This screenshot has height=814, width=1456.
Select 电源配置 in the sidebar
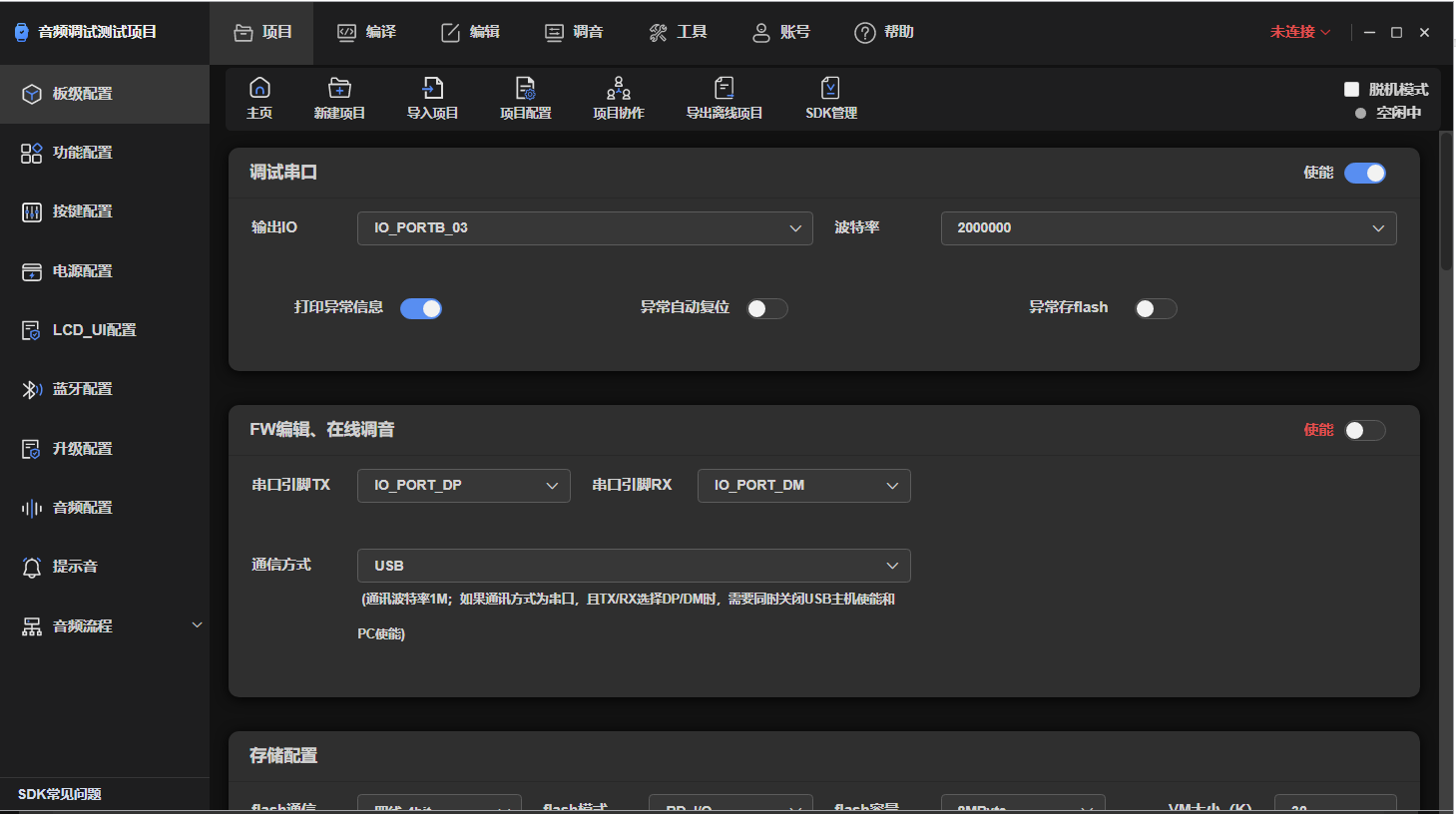pyautogui.click(x=105, y=271)
